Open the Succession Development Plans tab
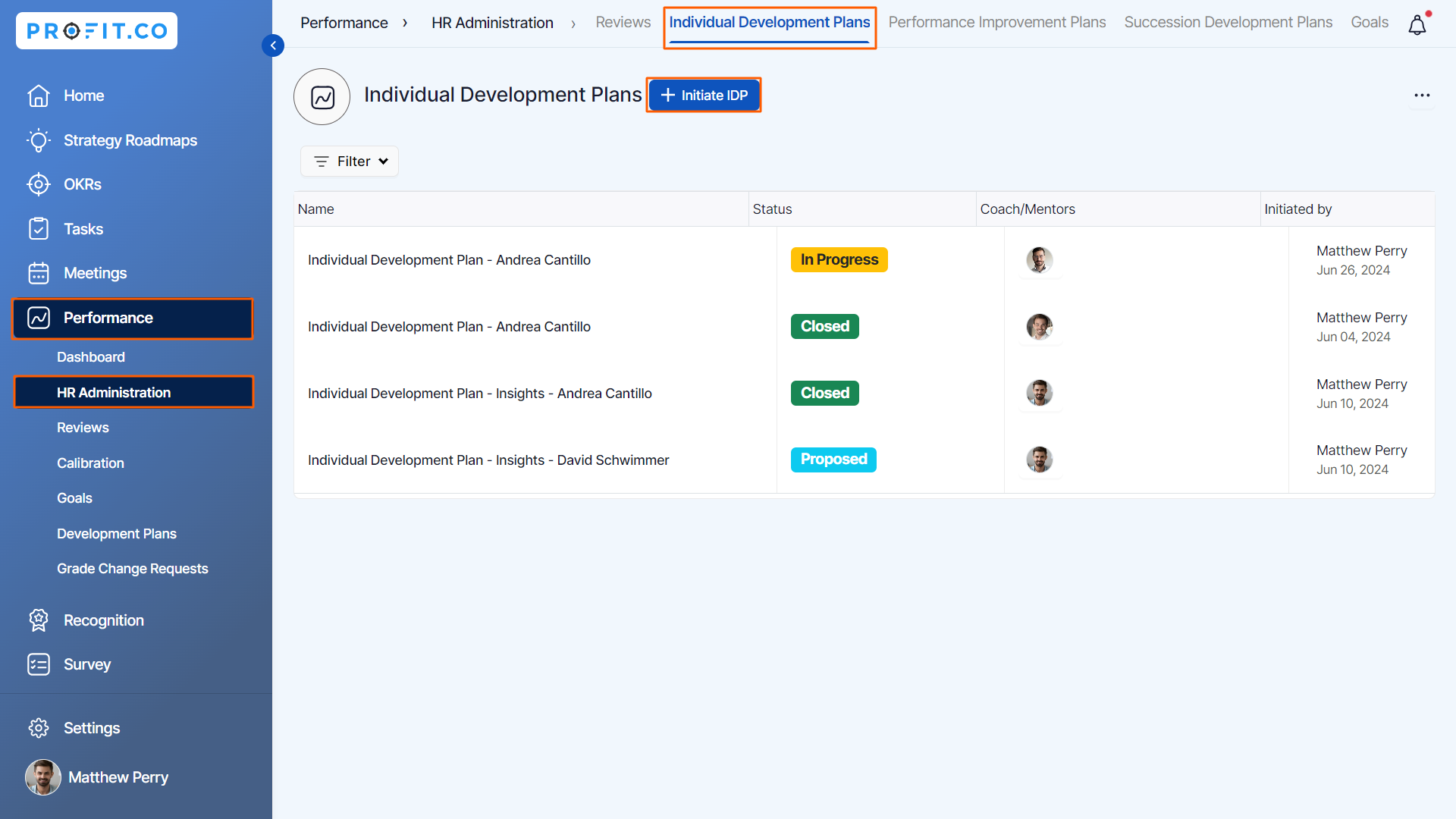The width and height of the screenshot is (1456, 819). tap(1228, 22)
